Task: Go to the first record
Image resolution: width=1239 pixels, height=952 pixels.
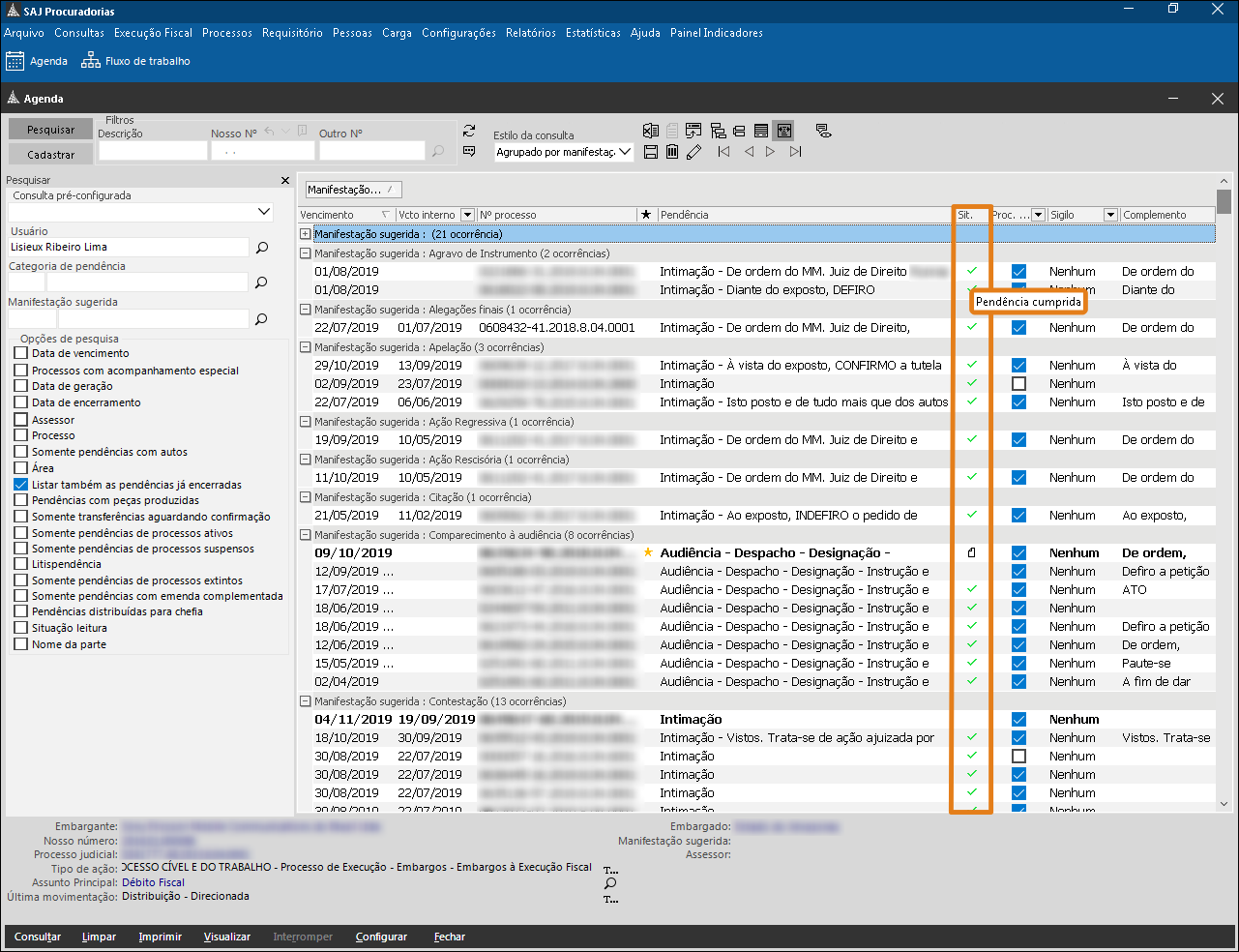Action: coord(723,152)
